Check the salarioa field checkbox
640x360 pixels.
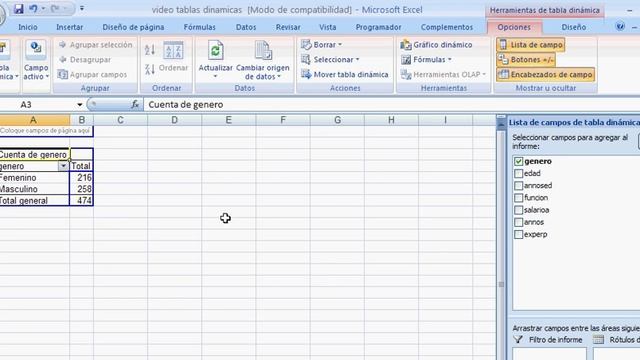click(518, 210)
